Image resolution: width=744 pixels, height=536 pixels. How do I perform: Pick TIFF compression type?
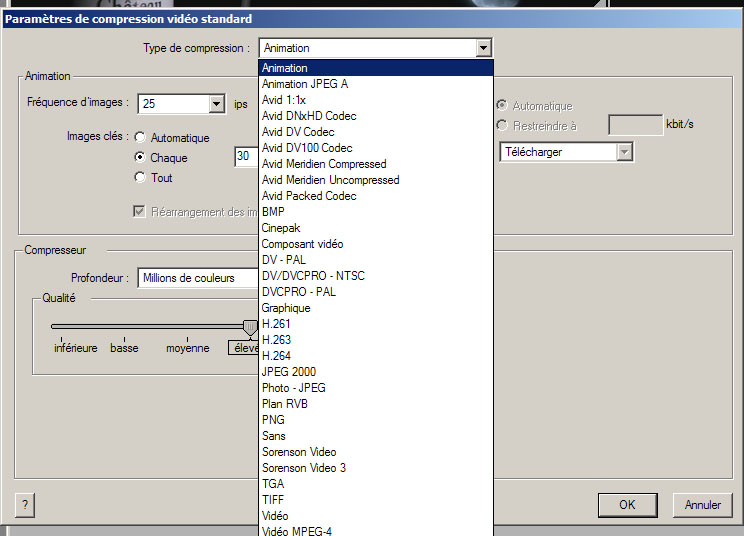376,500
